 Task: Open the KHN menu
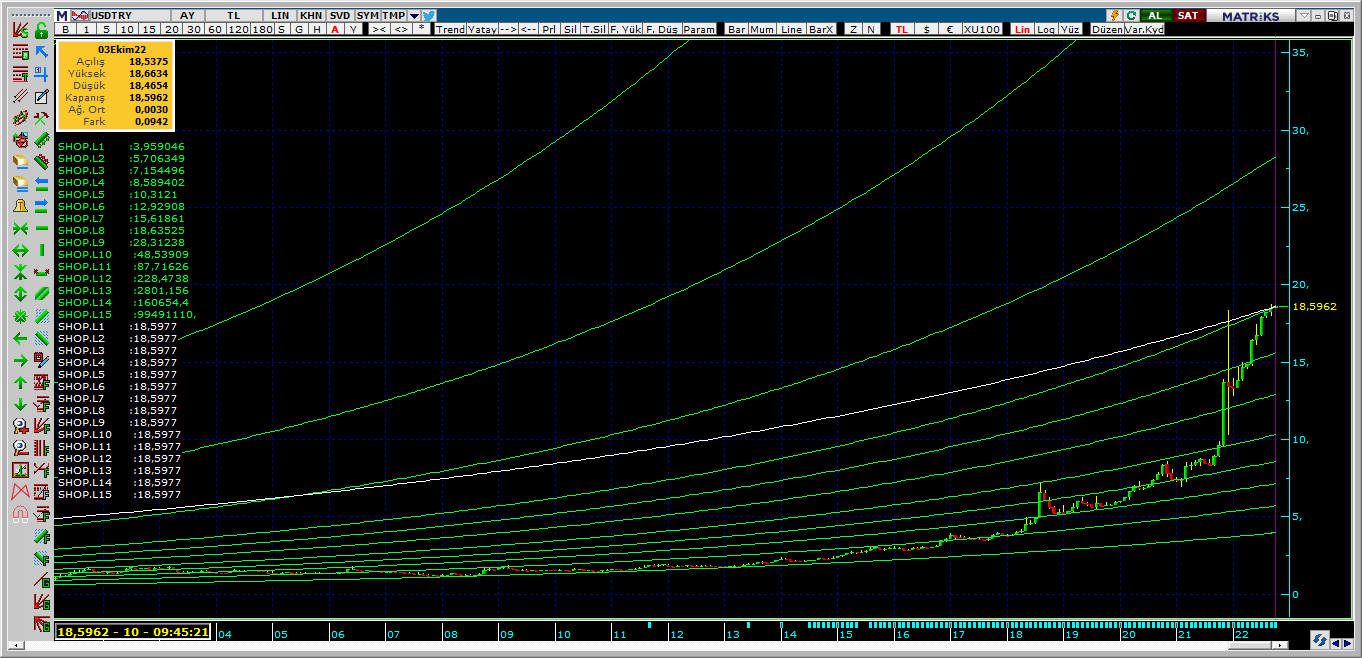pyautogui.click(x=311, y=16)
